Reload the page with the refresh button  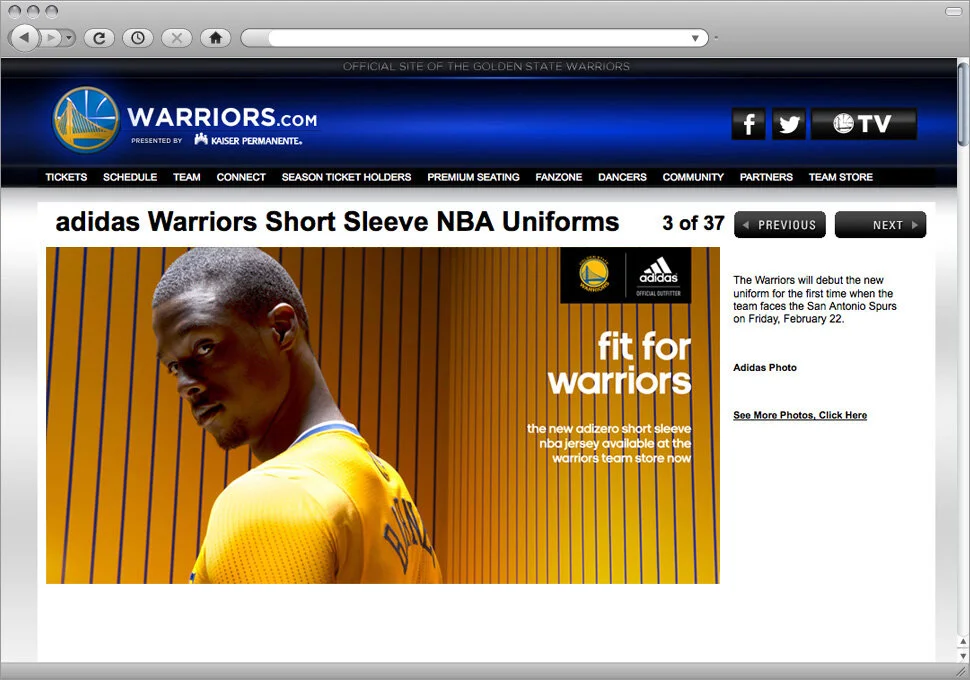99,38
